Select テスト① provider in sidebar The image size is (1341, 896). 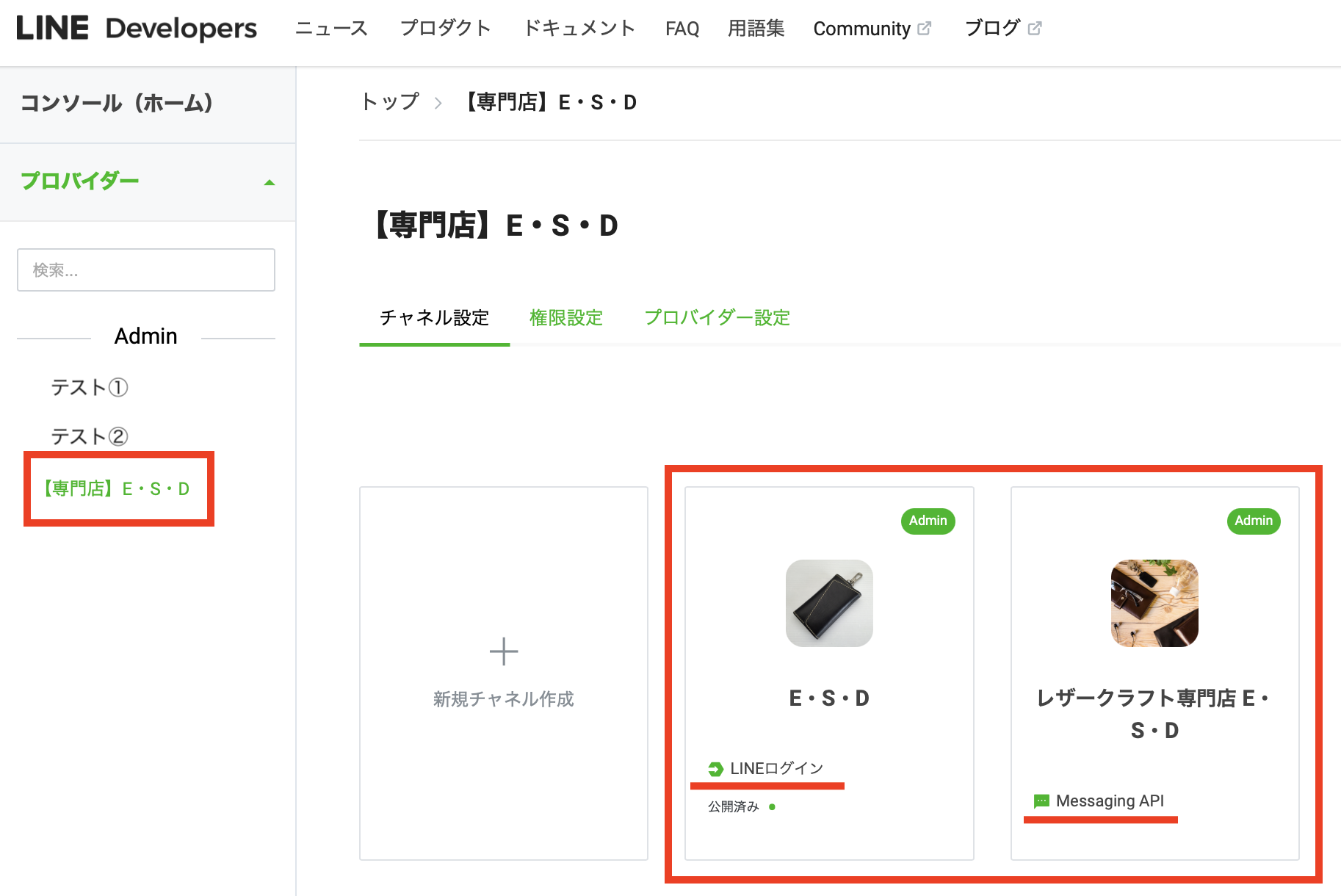(x=90, y=387)
